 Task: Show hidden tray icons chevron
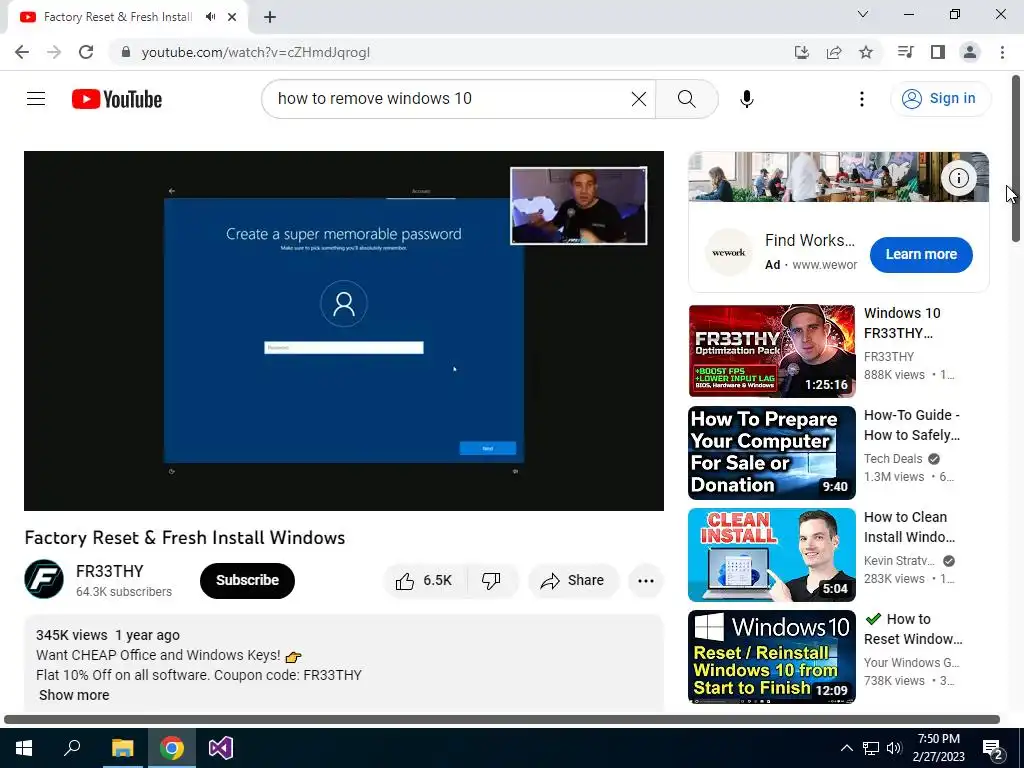point(846,748)
